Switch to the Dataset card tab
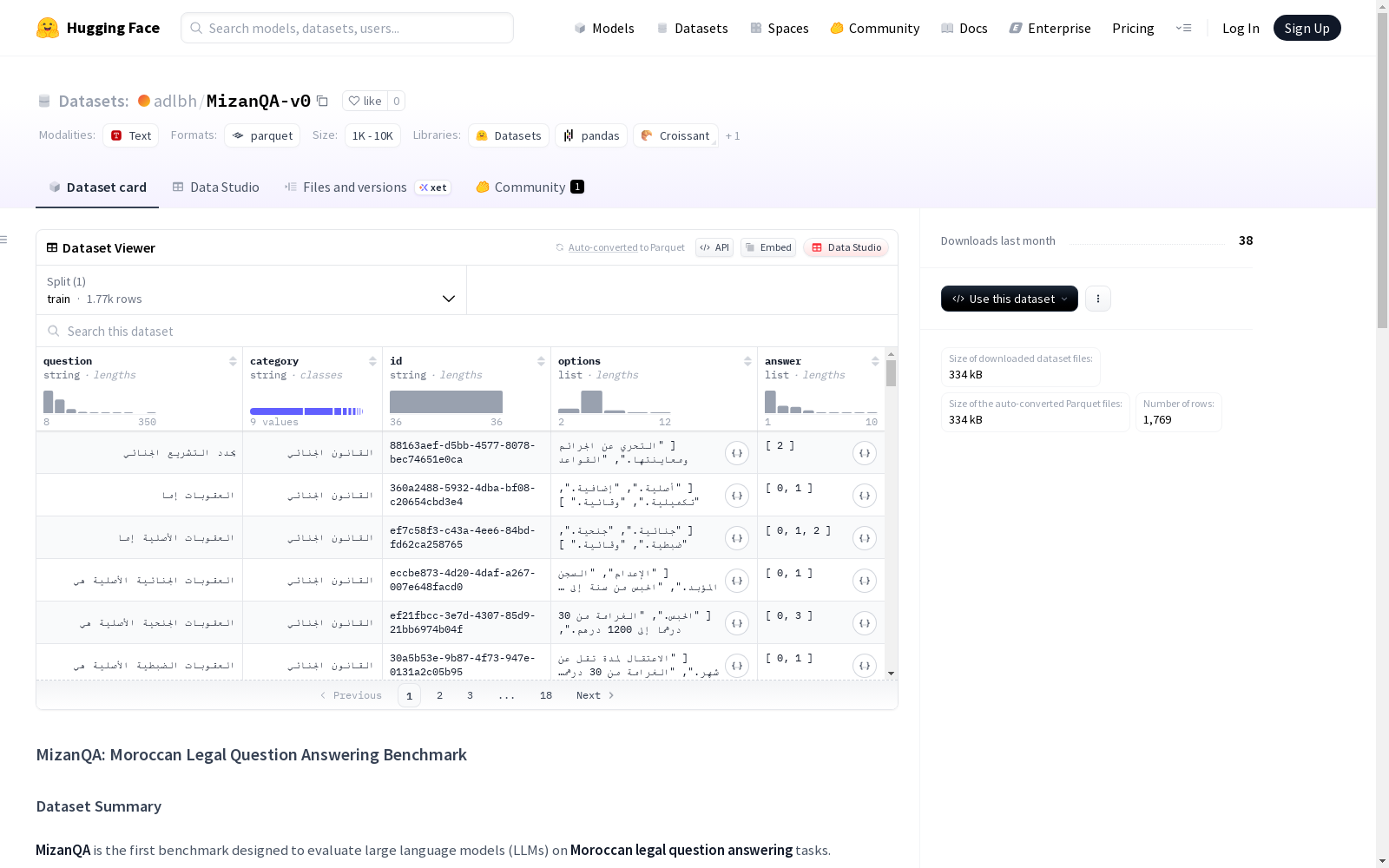The height and width of the screenshot is (868, 1389). [97, 187]
